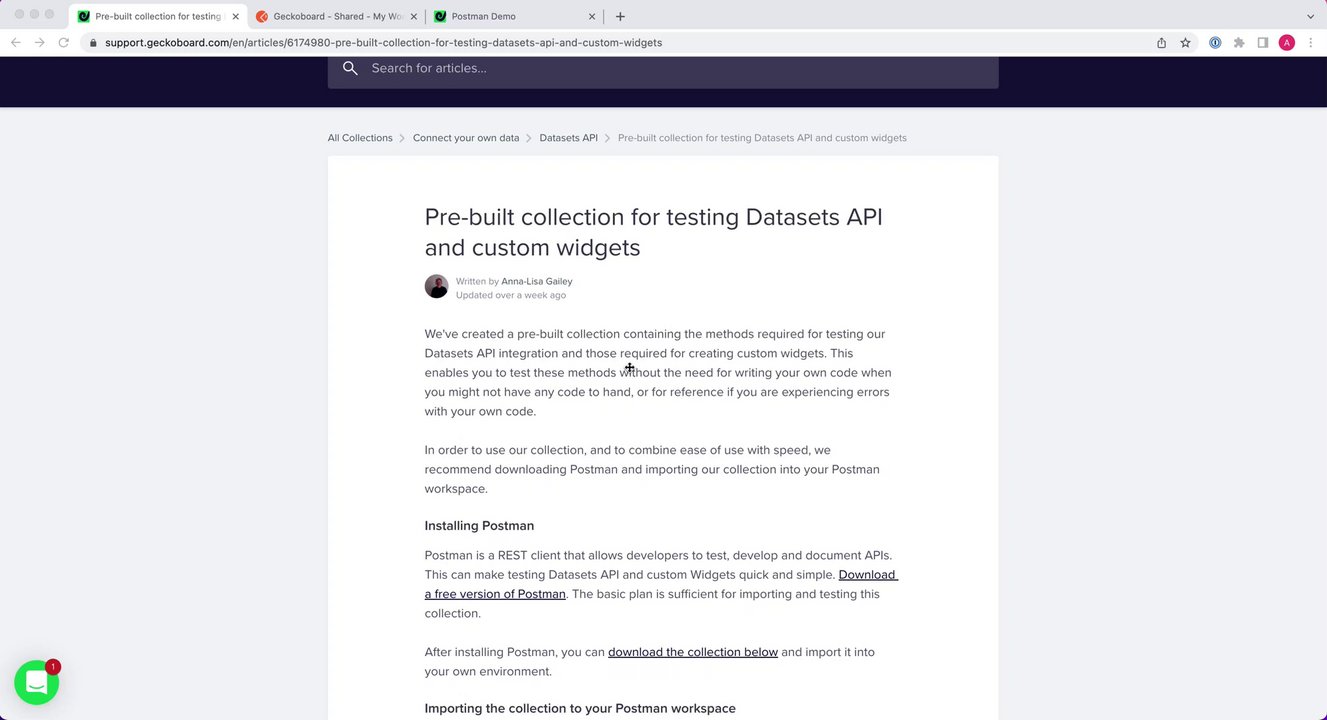Viewport: 1327px width, 720px height.
Task: Toggle the browser side panel
Action: click(1263, 43)
